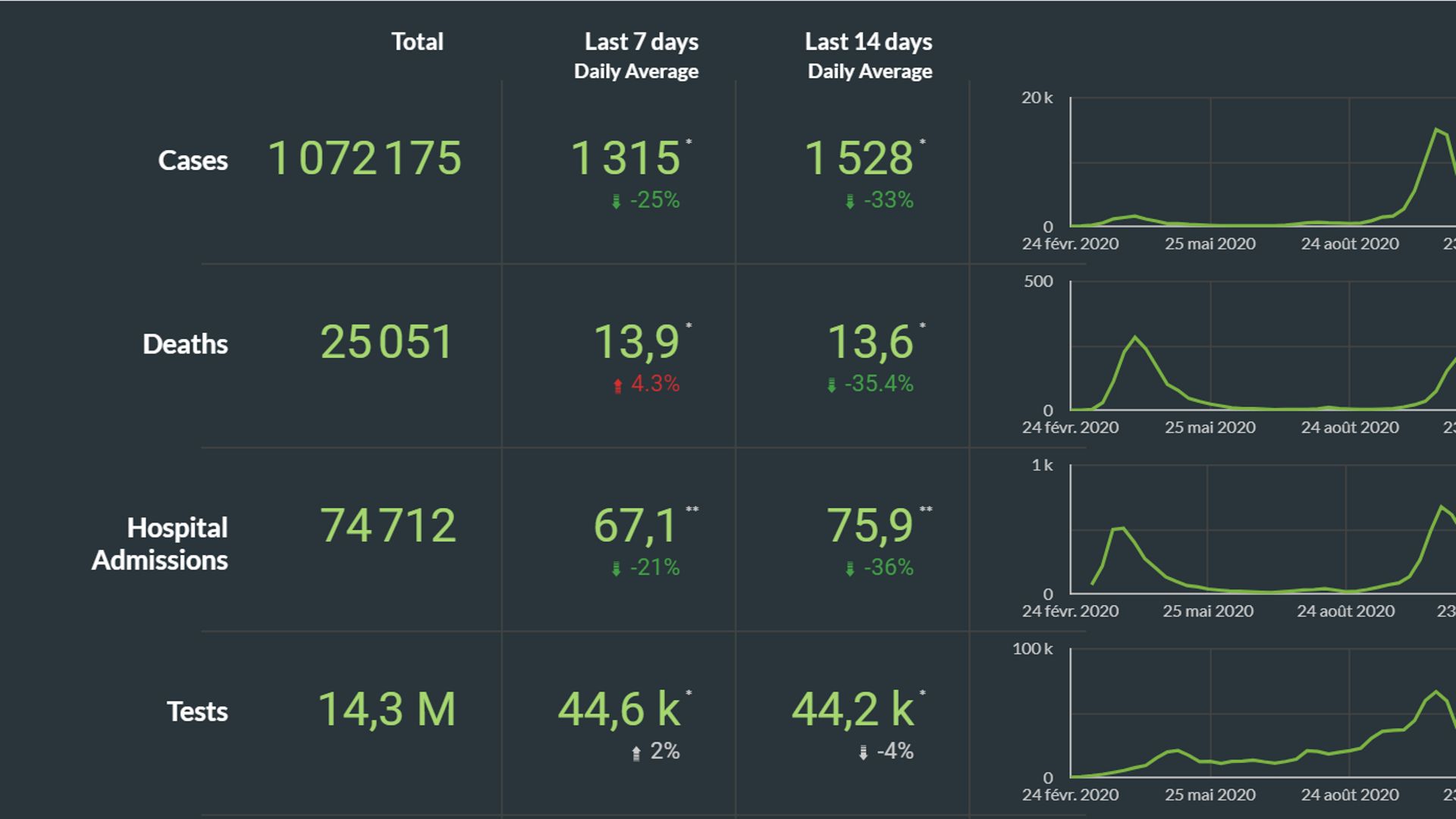Viewport: 1456px width, 819px height.
Task: Click the 7-day admissions average 67,1
Action: 635,526
